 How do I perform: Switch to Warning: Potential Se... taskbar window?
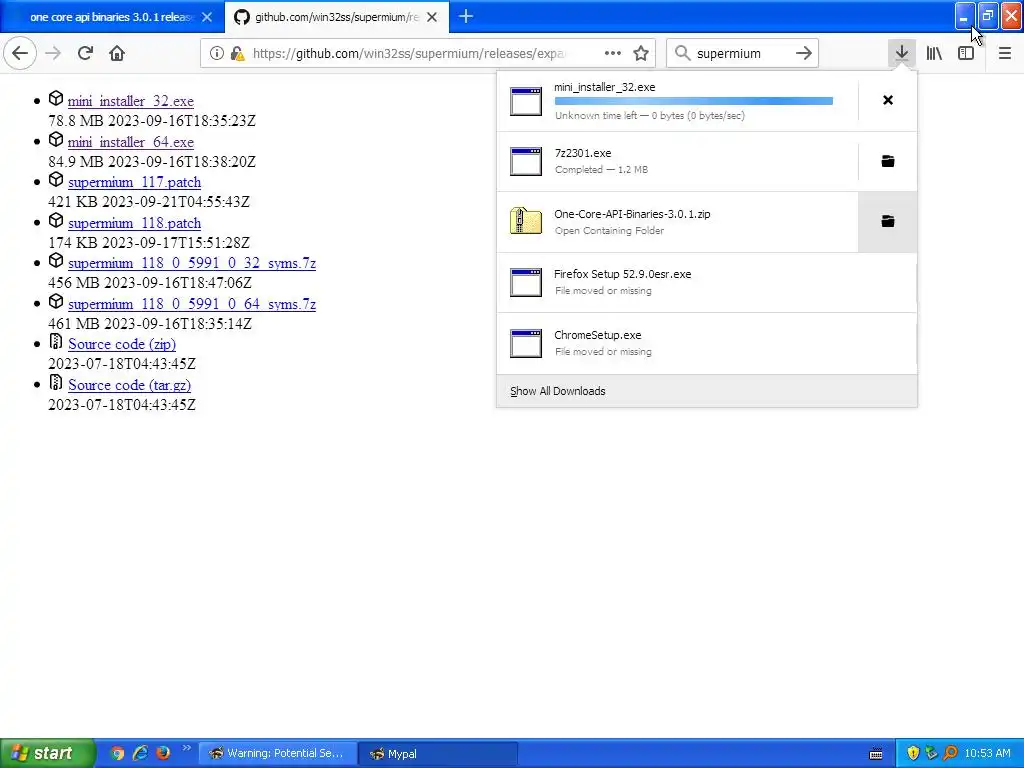pos(278,754)
